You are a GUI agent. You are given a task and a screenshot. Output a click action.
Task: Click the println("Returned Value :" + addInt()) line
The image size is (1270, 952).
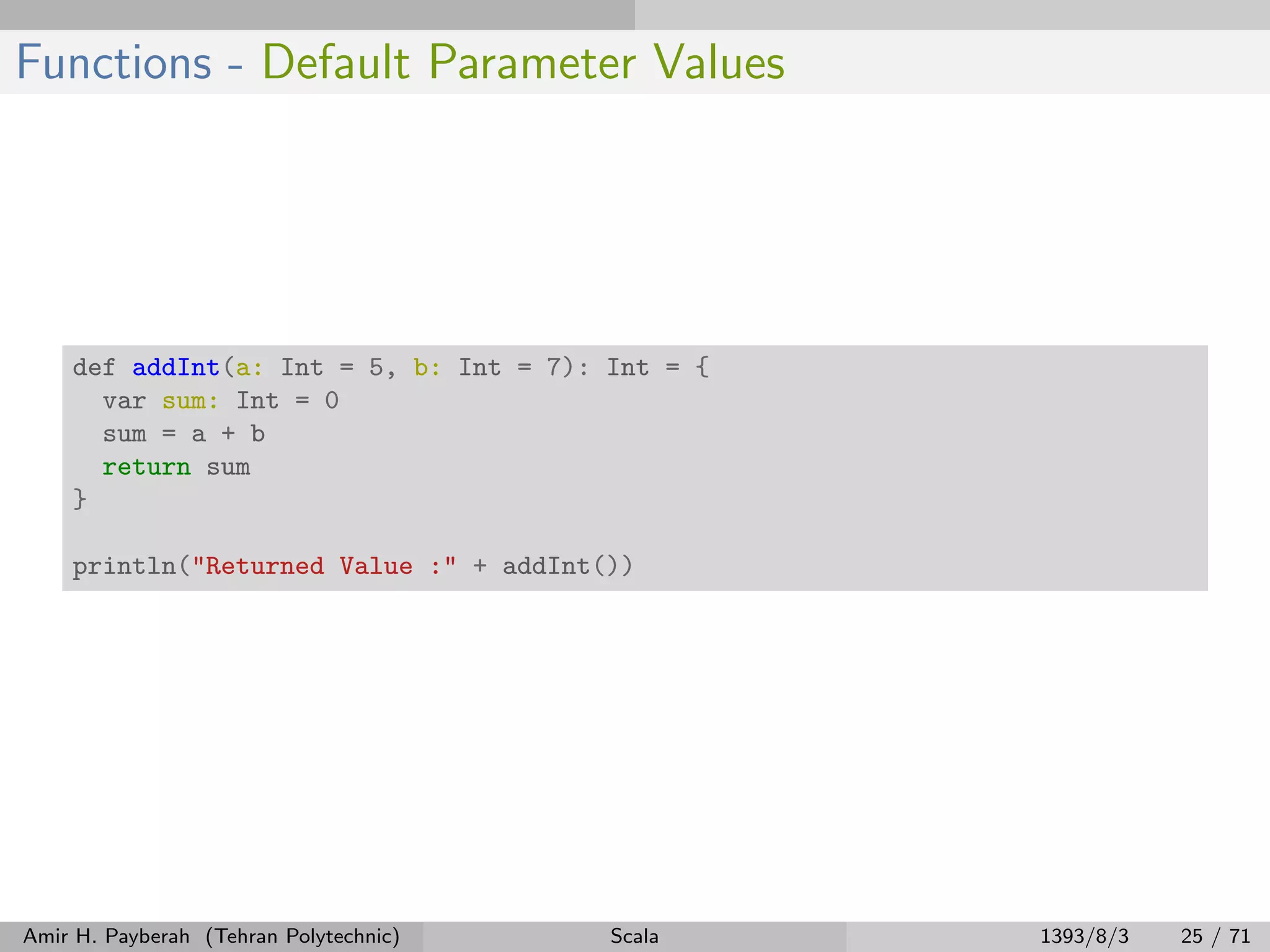(353, 566)
